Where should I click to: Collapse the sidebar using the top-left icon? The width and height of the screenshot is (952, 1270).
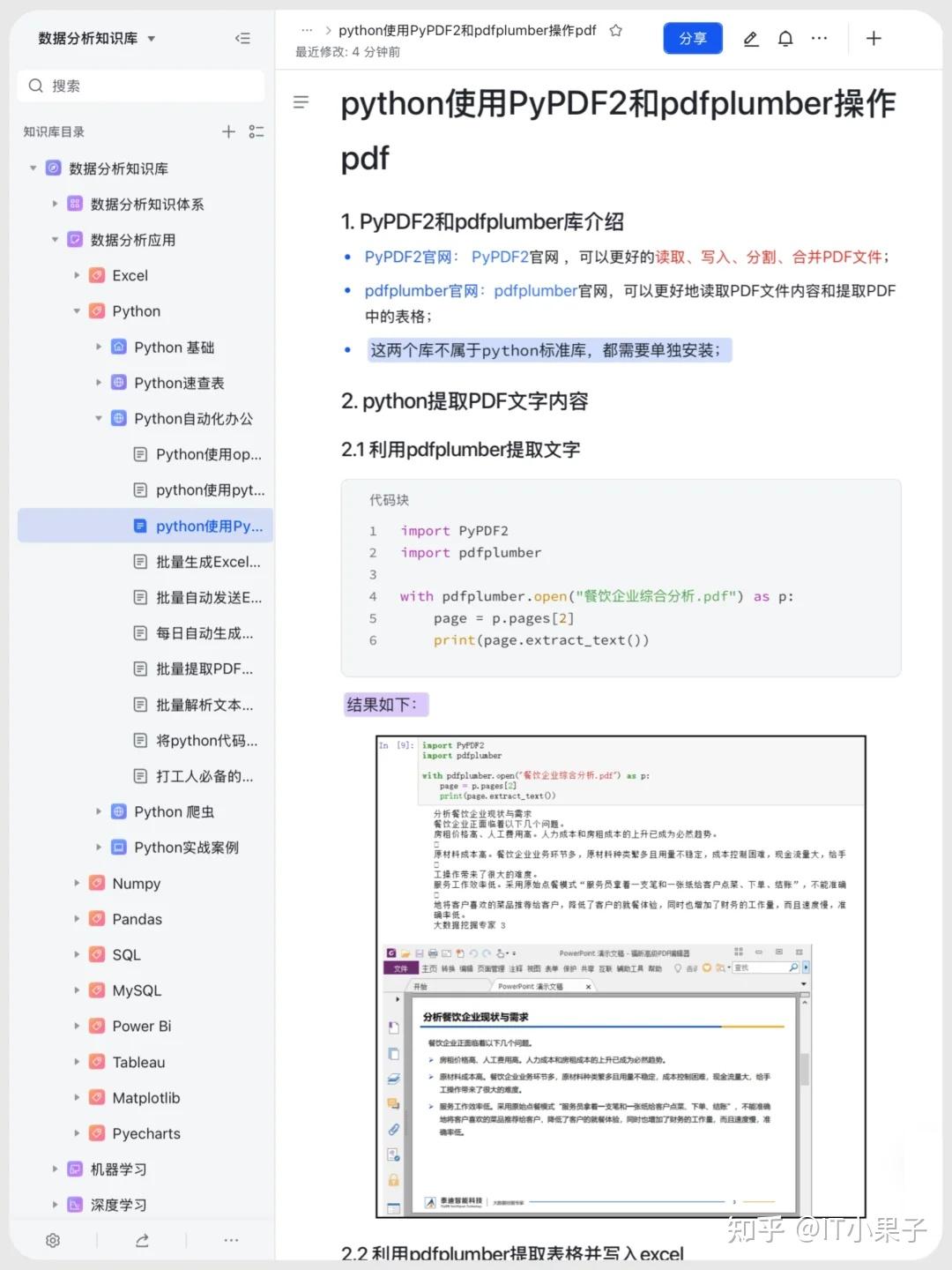242,38
